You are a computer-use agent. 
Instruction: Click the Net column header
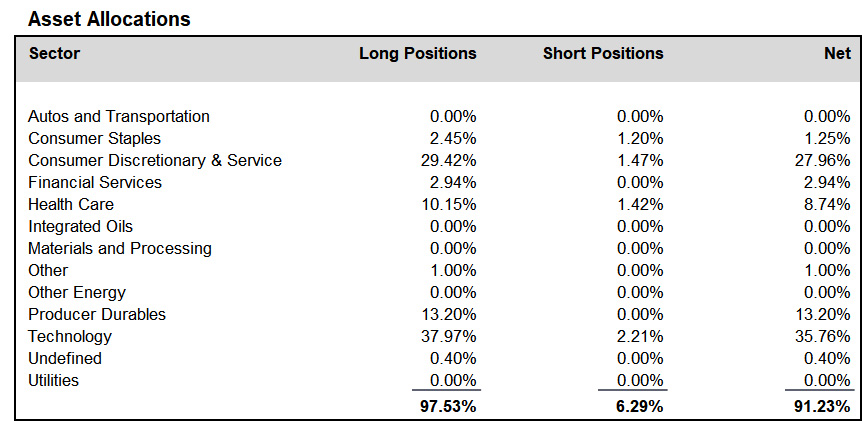837,53
